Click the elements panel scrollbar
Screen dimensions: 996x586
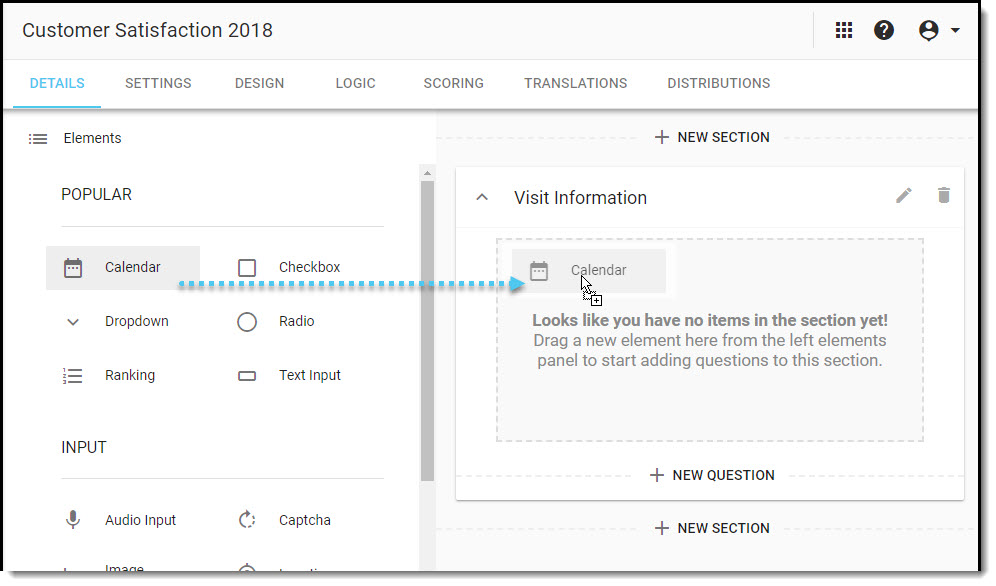coord(427,330)
